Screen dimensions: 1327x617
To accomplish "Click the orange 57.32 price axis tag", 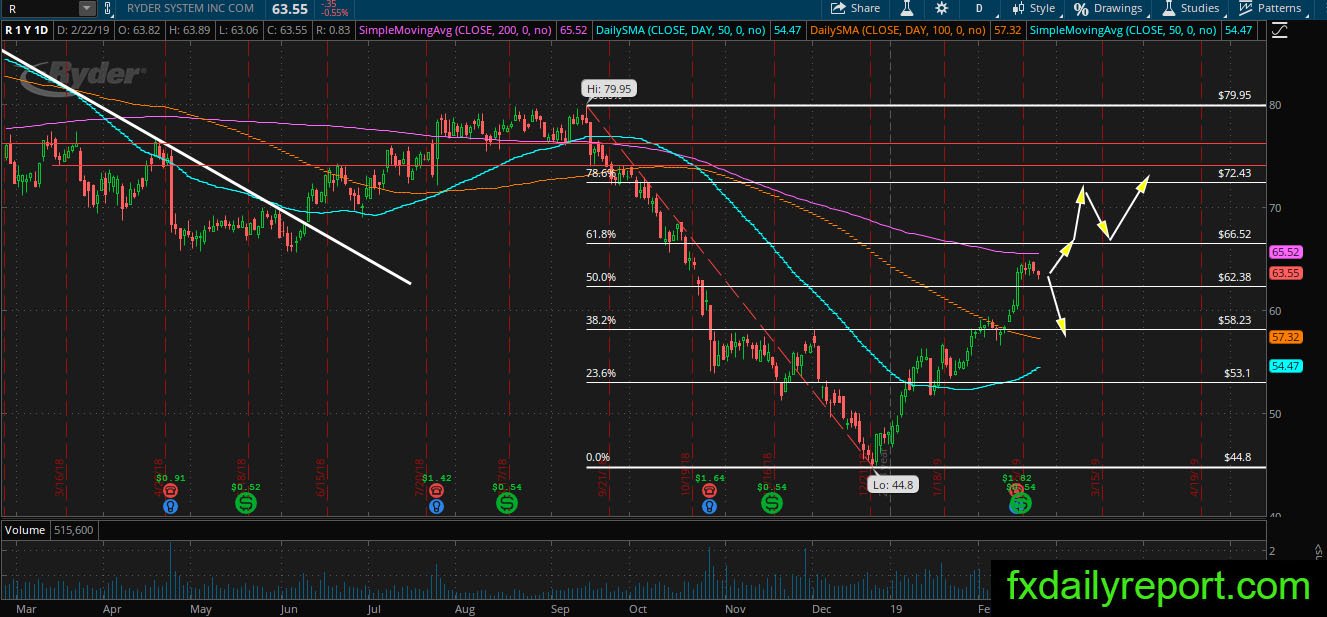I will coord(1284,338).
